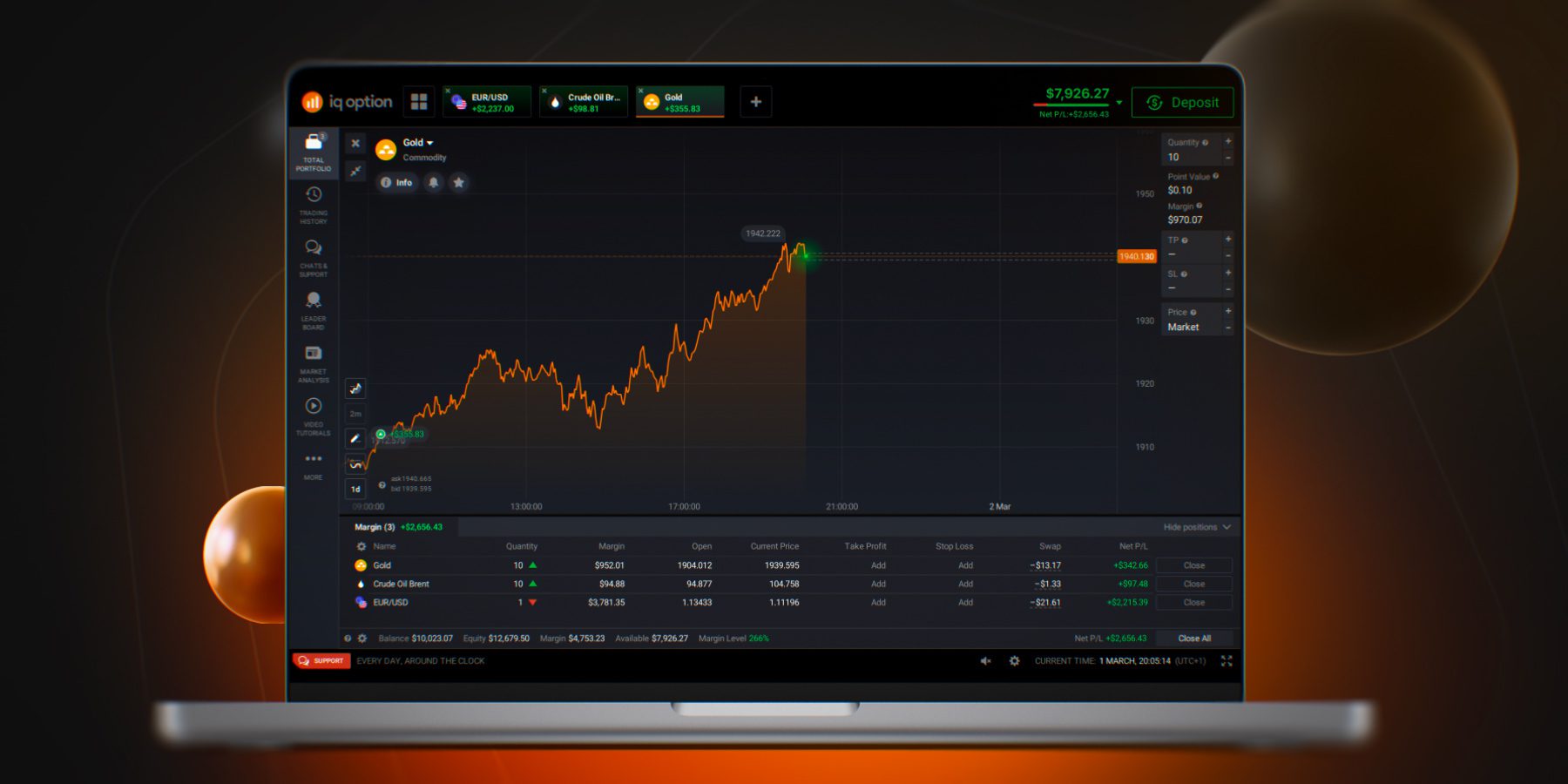The height and width of the screenshot is (784, 1568).
Task: Open the chart type selector icon
Action: [355, 389]
